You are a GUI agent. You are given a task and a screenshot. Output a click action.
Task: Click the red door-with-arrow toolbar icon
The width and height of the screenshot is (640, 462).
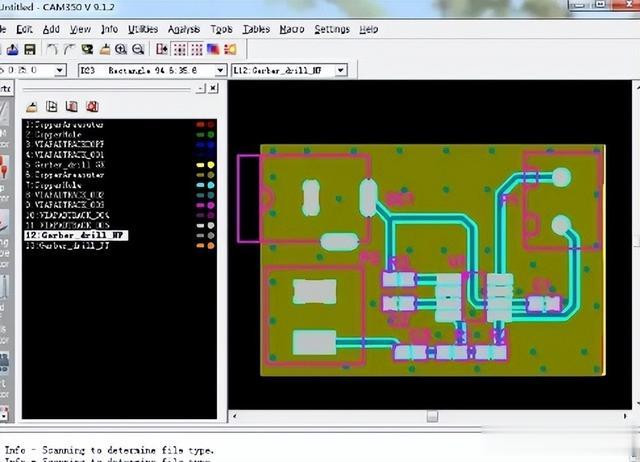click(162, 49)
